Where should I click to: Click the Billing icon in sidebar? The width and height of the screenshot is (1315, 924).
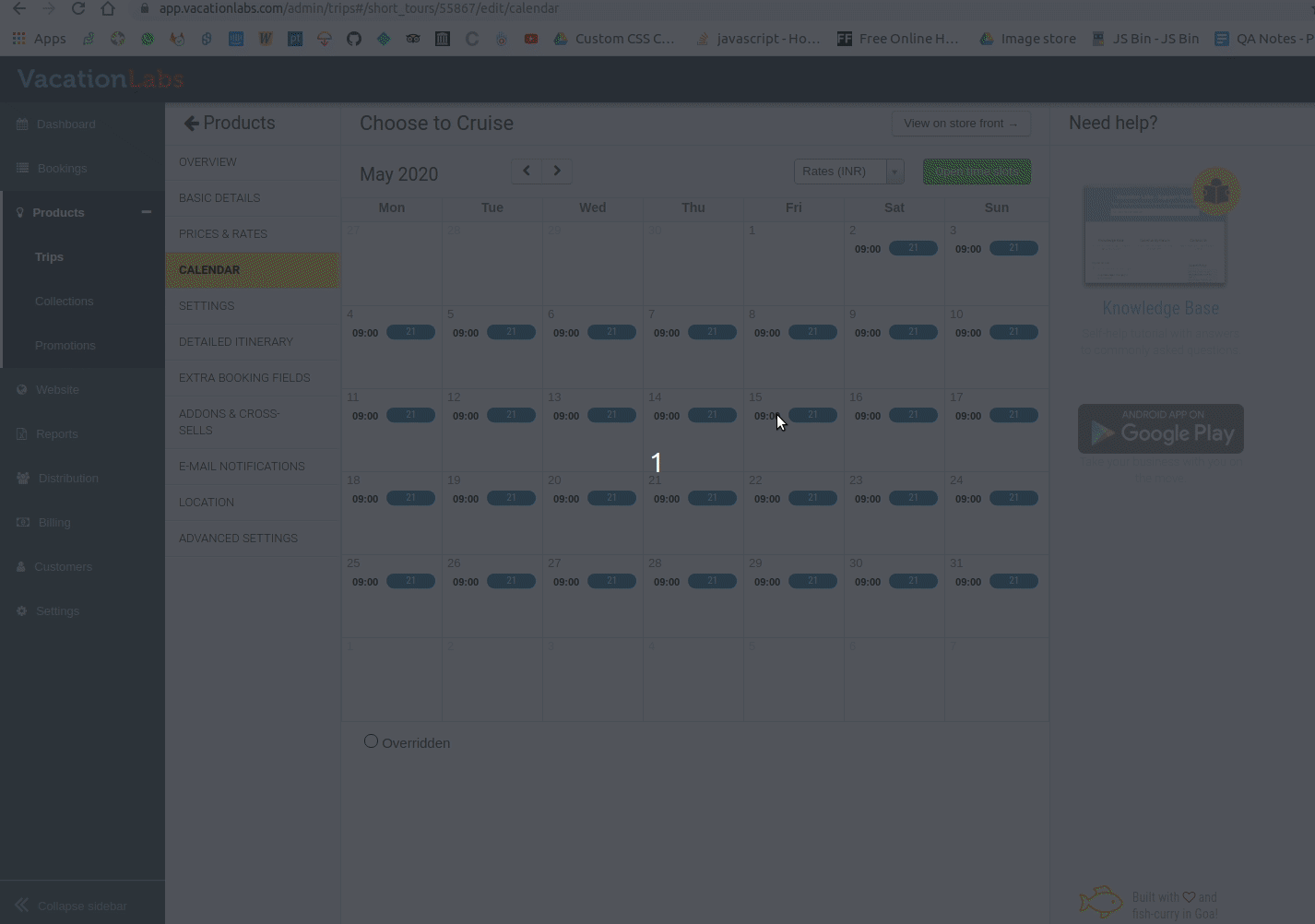(22, 523)
